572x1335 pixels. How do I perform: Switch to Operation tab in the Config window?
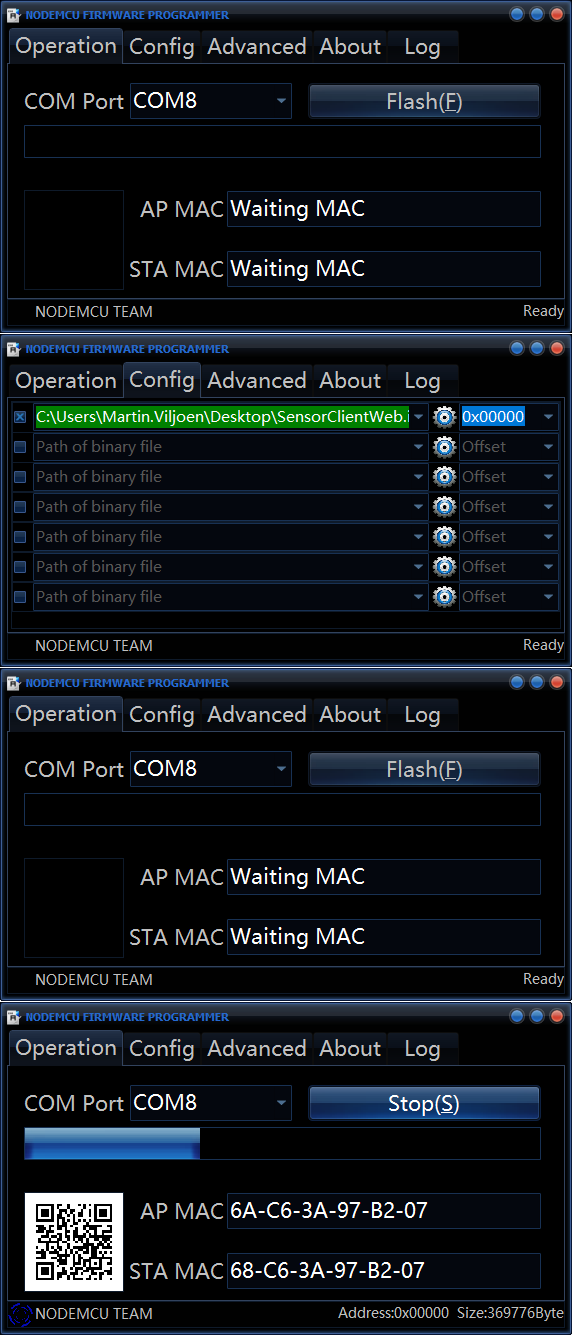pyautogui.click(x=66, y=380)
